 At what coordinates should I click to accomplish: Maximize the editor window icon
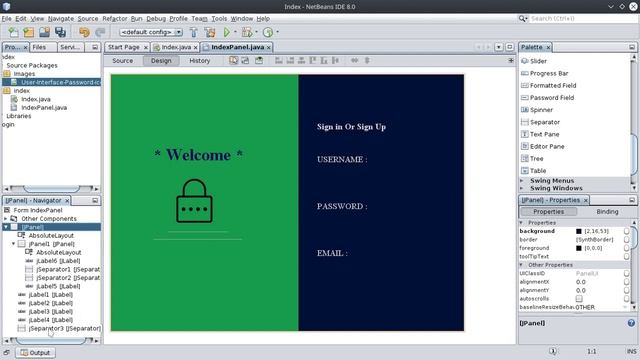[510, 47]
